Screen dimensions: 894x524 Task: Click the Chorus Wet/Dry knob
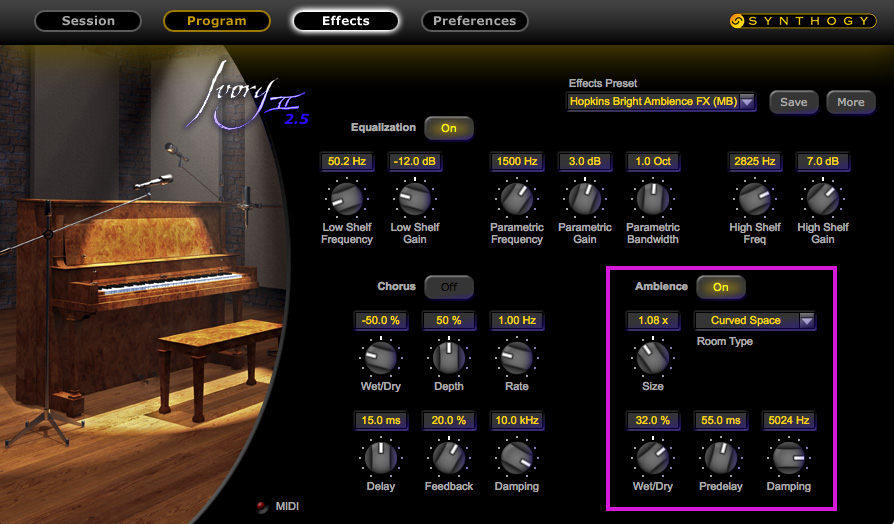[x=380, y=358]
